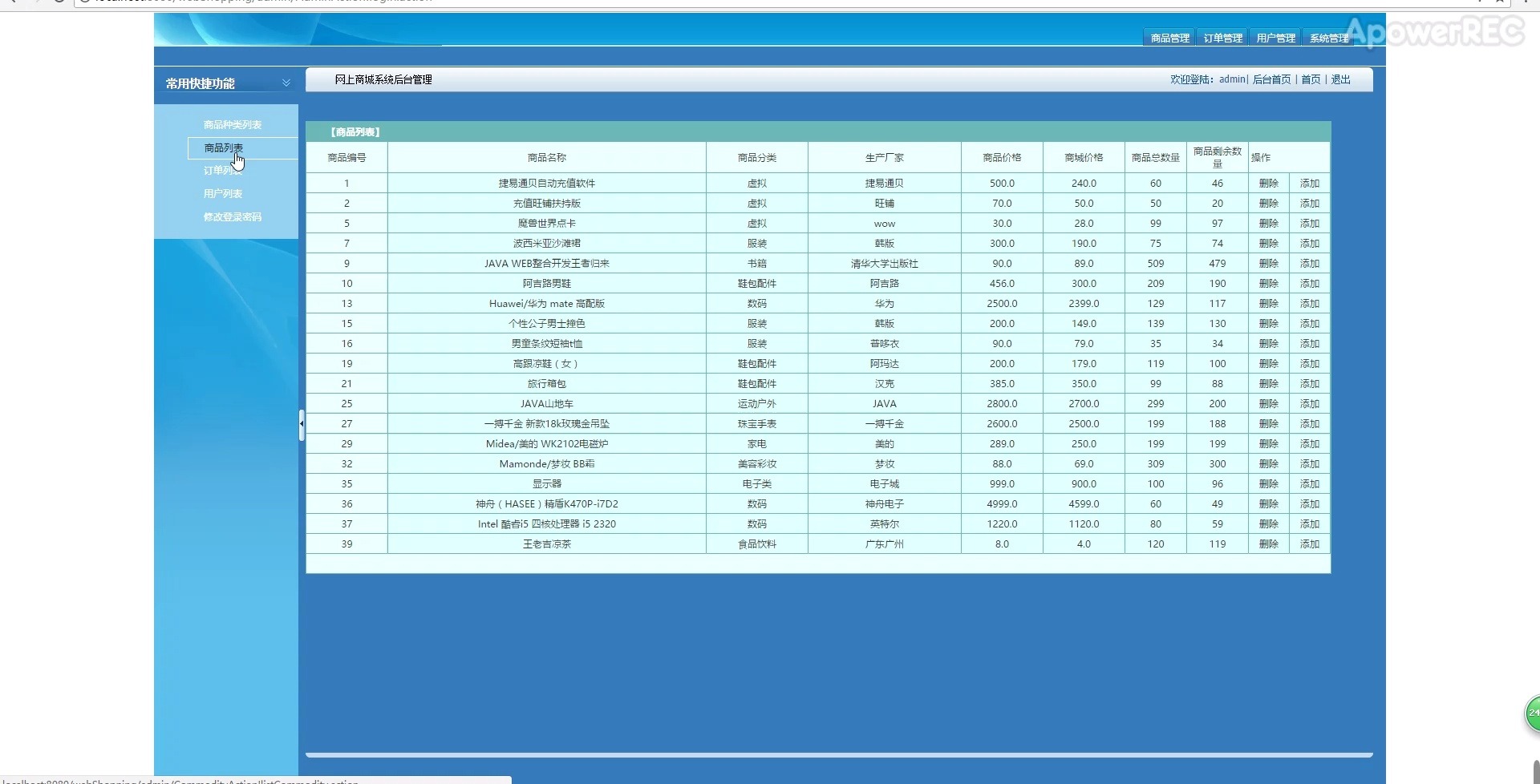Add stock for 男童条纹短袖t恤

[x=1310, y=343]
